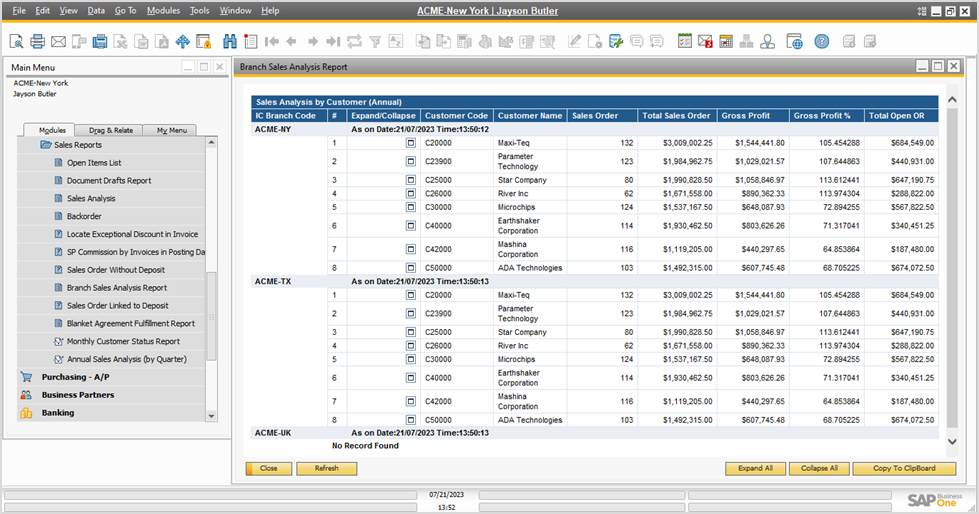Toggle expand box for ADA Technologies under ACME-TX

click(x=410, y=420)
